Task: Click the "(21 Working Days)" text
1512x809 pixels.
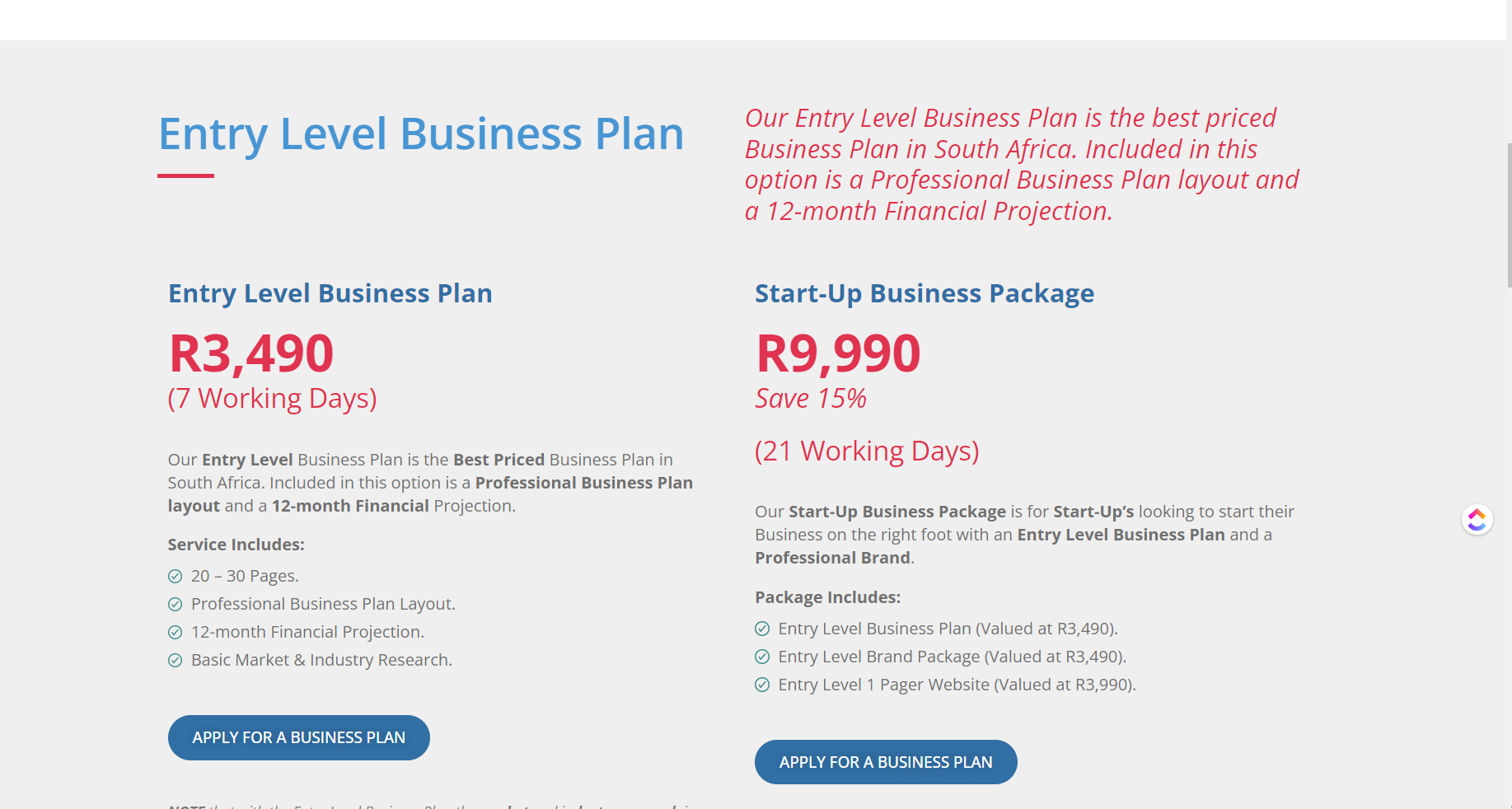Action: tap(867, 451)
